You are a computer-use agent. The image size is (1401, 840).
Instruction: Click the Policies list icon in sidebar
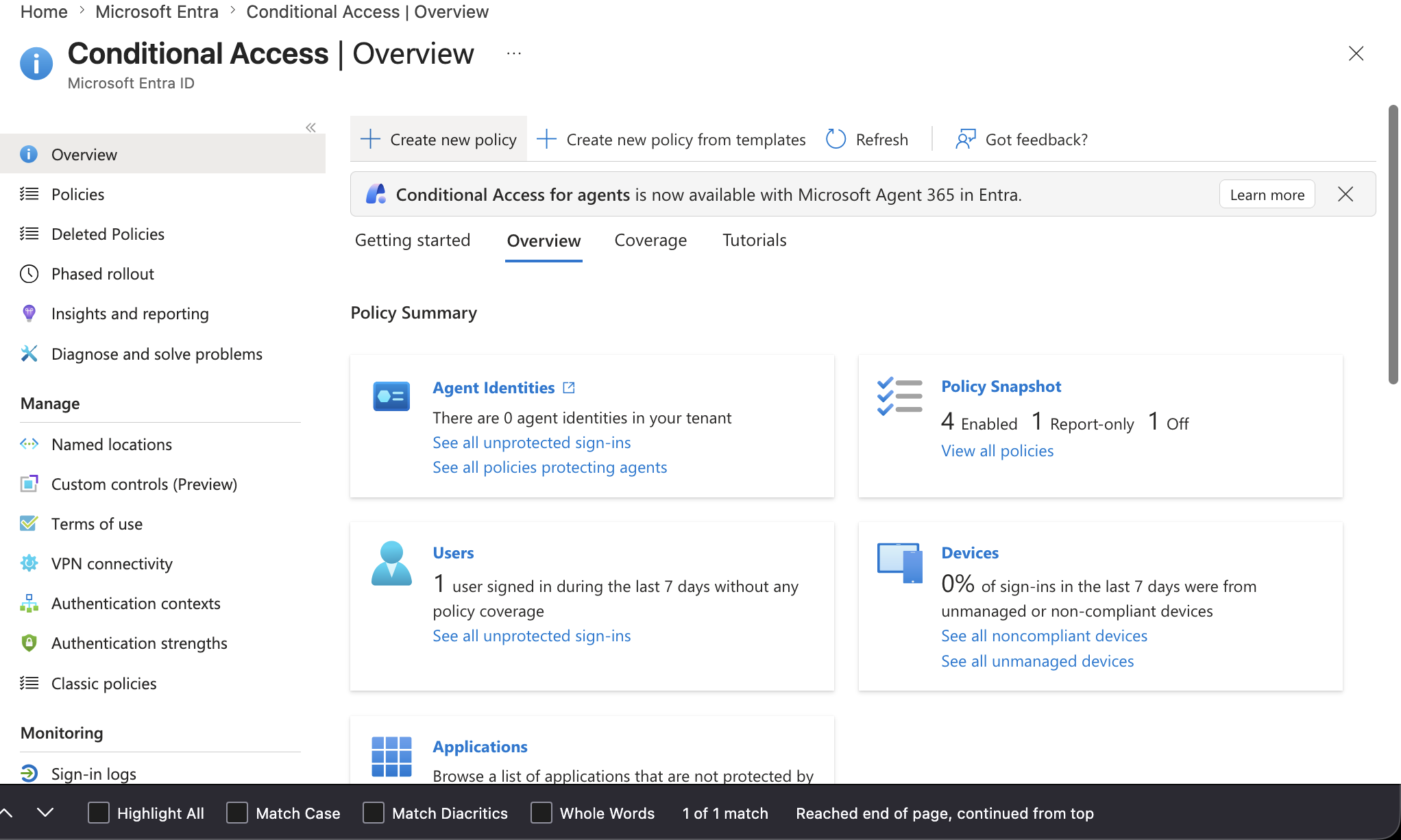point(29,194)
